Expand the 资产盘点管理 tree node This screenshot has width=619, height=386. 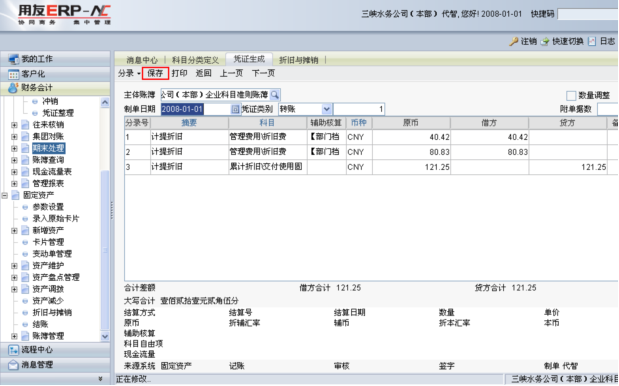pos(14,277)
